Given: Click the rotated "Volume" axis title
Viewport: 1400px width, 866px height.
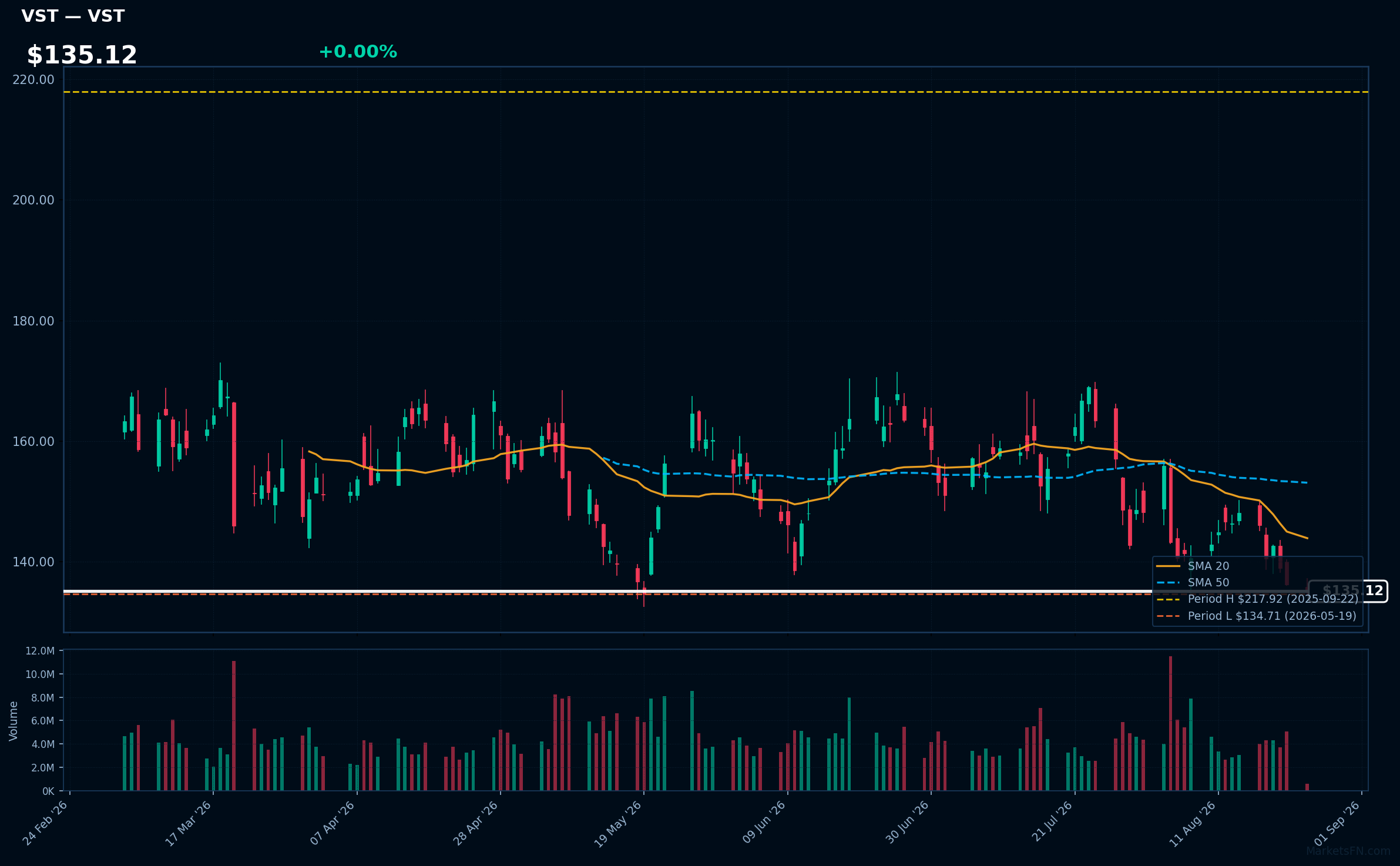Looking at the screenshot, I should [x=14, y=721].
